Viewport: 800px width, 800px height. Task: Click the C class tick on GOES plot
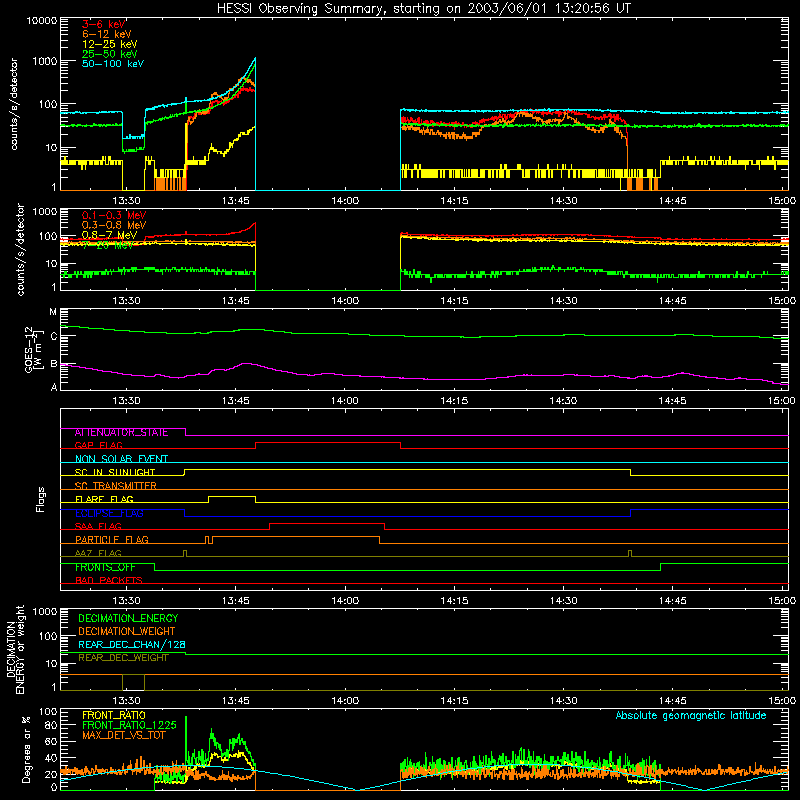(x=54, y=337)
